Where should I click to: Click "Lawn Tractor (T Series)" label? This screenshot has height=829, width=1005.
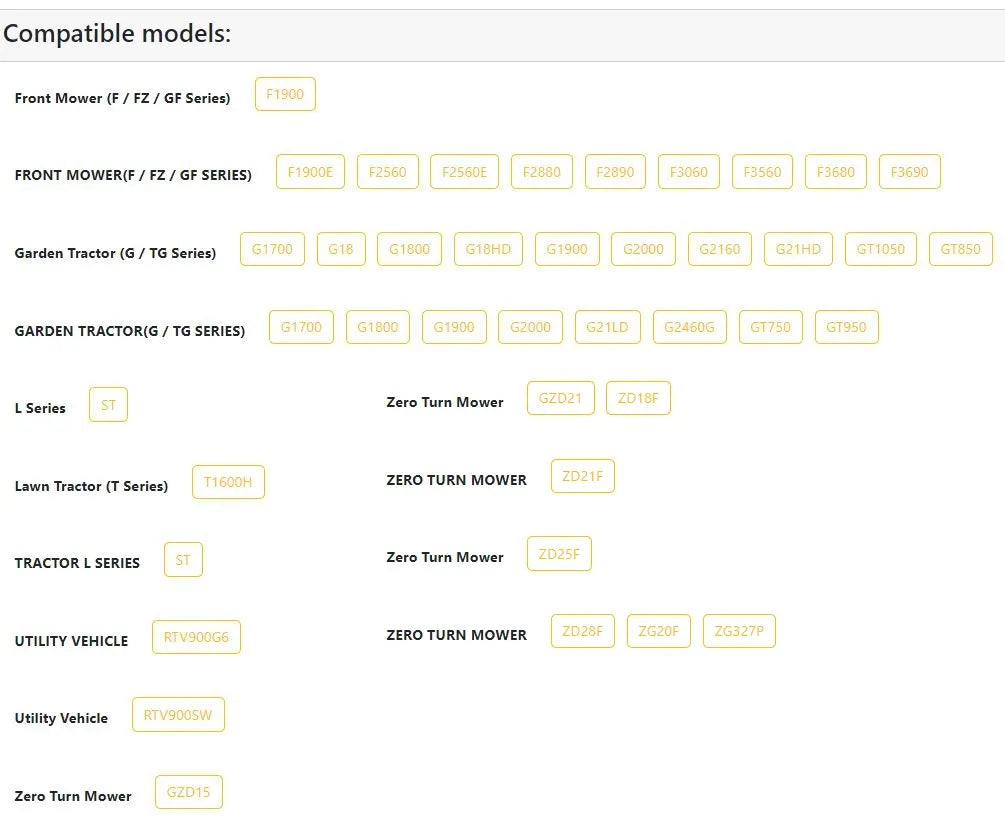click(91, 486)
